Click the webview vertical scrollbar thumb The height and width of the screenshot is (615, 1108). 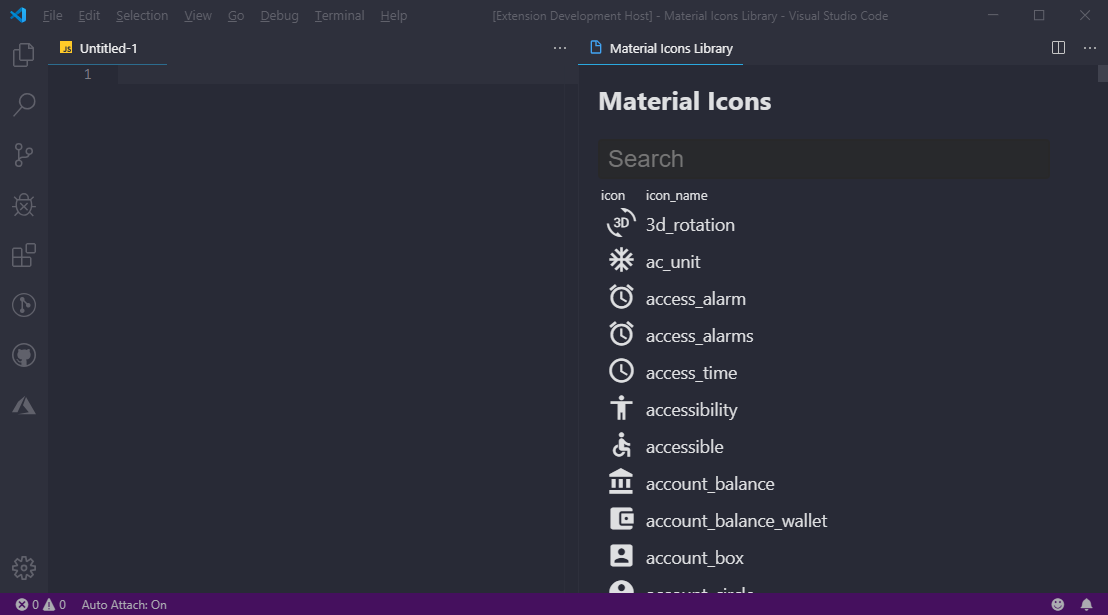[x=1102, y=74]
